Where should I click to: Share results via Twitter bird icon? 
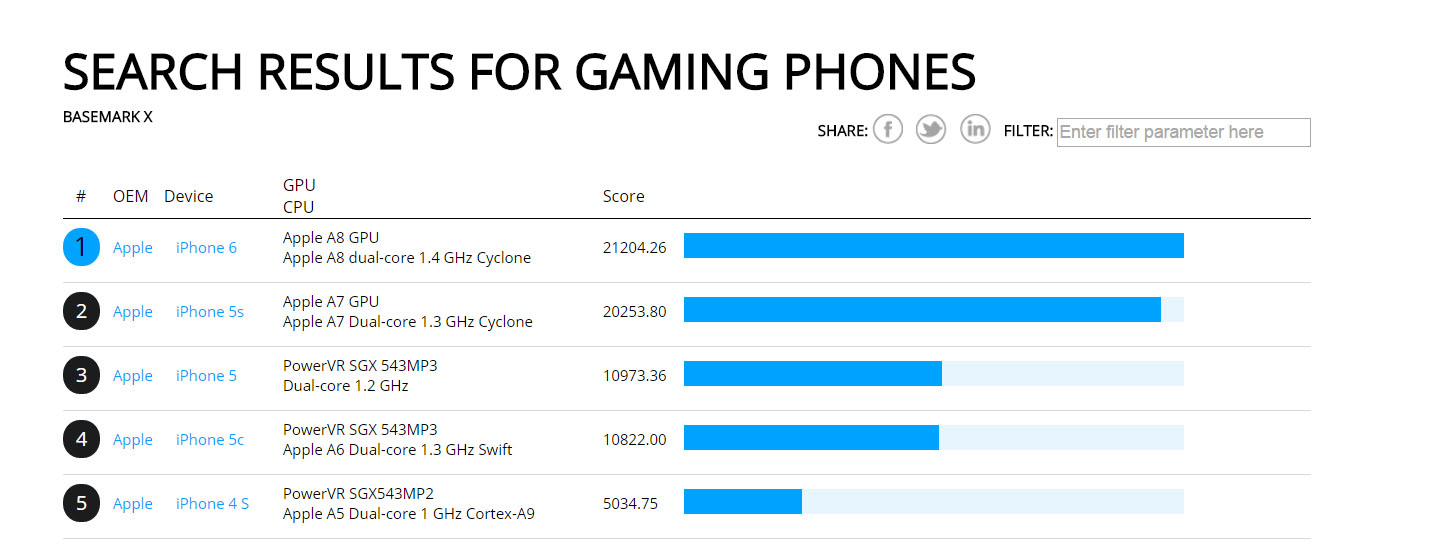click(931, 129)
